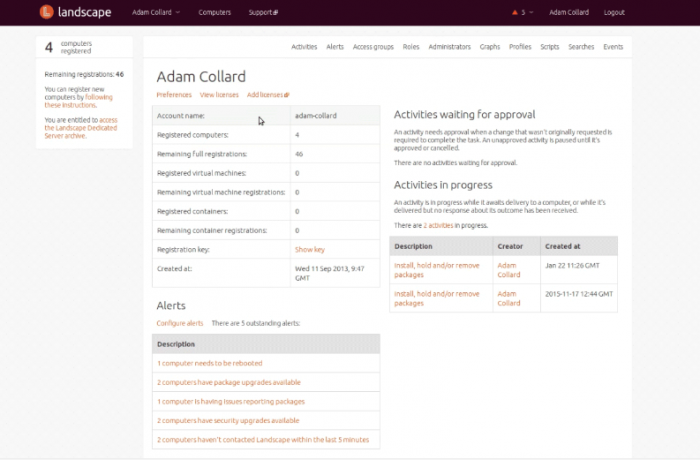Open the Roles tab
Viewport: 700px width, 460px height.
[411, 47]
